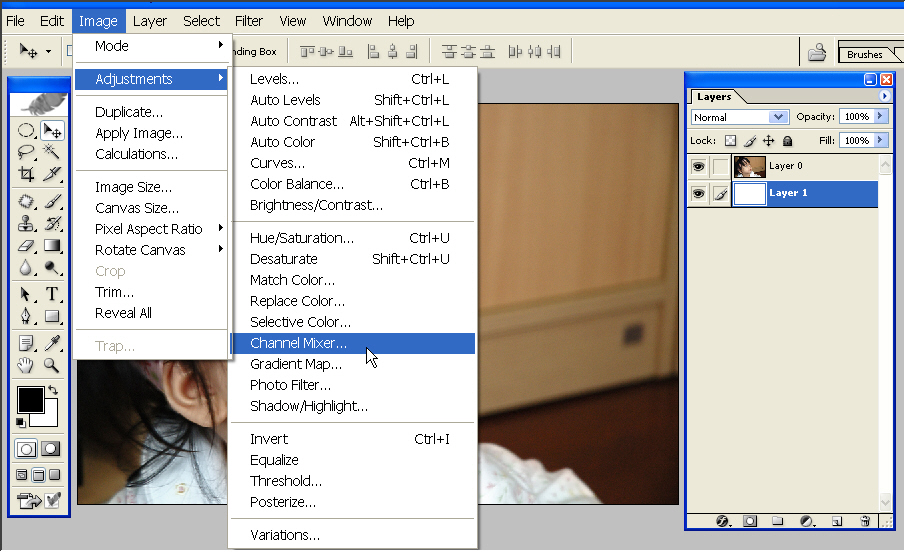Select the Zoom tool
906x552 pixels.
(x=53, y=365)
